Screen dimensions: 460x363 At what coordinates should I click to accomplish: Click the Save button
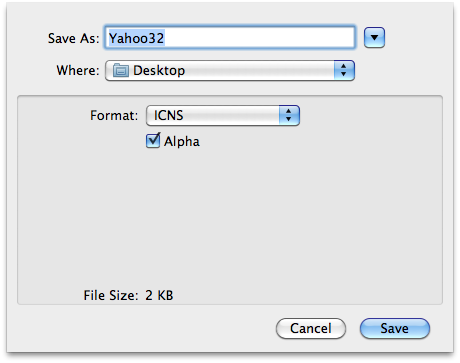[395, 328]
